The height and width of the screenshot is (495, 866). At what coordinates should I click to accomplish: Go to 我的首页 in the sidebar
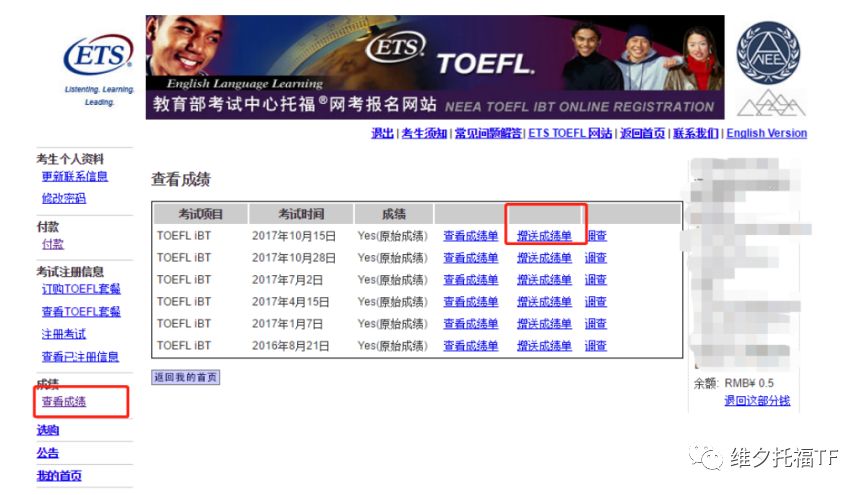pos(59,476)
